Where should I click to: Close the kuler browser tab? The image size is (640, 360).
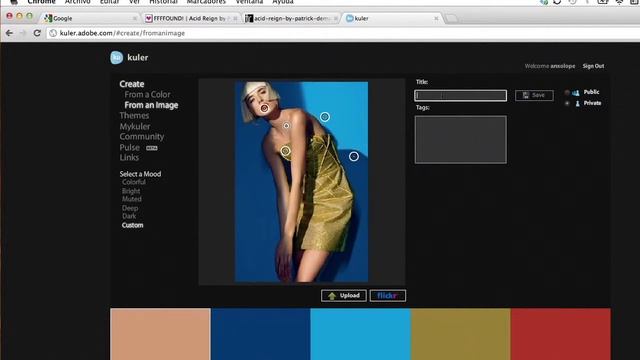coord(436,18)
